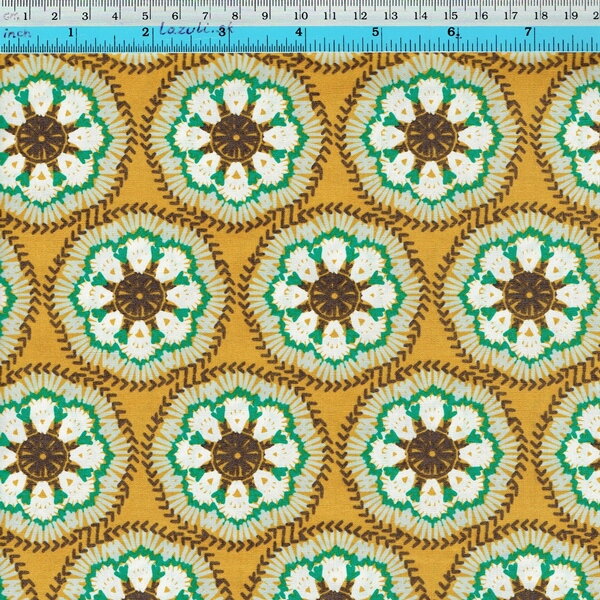Click the number 4 on the centimeter ruler
Image resolution: width=600 pixels, height=600 pixels.
click(115, 16)
